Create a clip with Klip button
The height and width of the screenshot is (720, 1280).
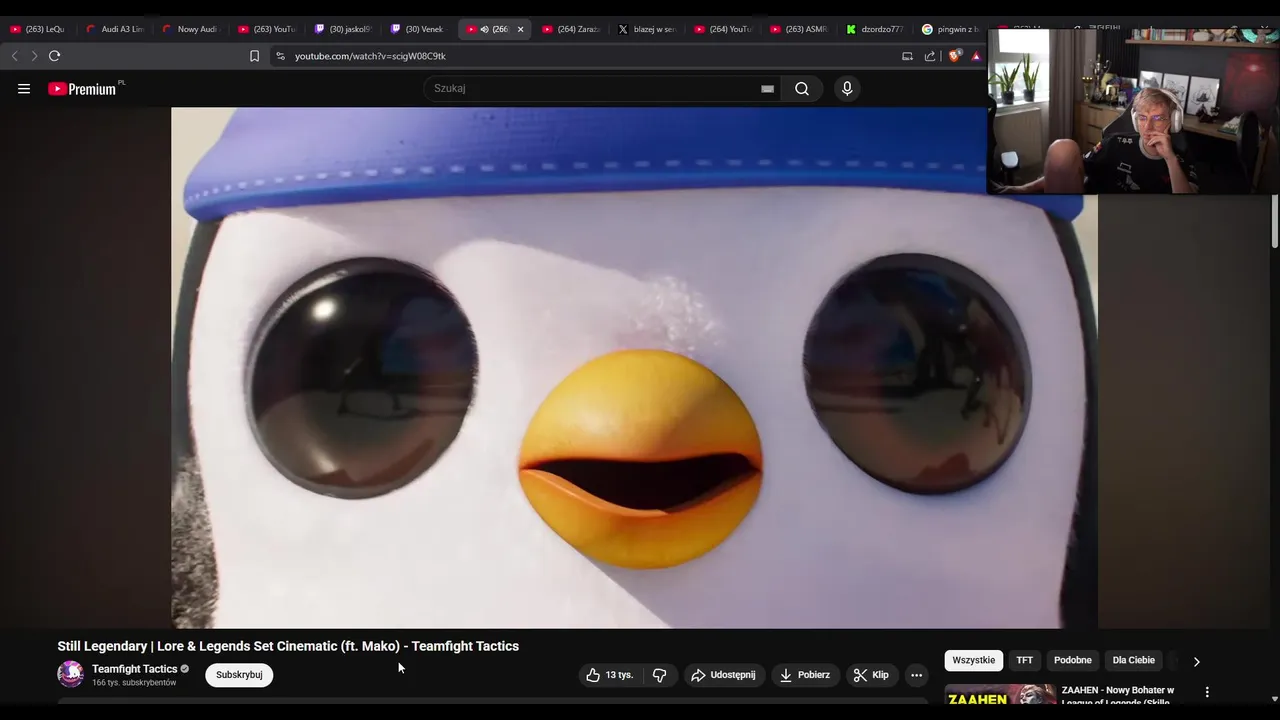[871, 675]
